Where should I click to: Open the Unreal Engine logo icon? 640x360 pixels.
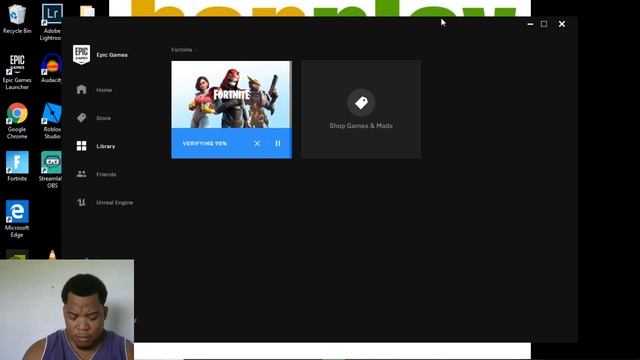coord(81,202)
